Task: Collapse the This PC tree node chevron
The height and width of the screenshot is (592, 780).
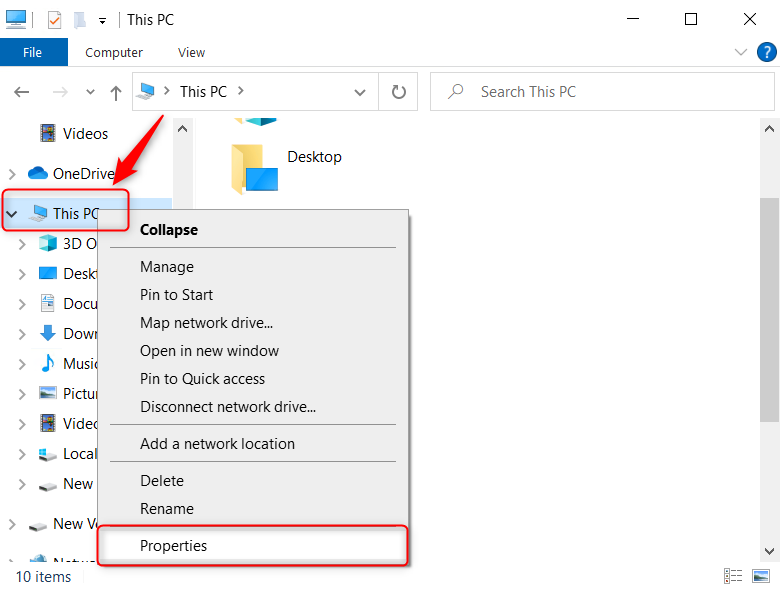Action: coord(12,214)
